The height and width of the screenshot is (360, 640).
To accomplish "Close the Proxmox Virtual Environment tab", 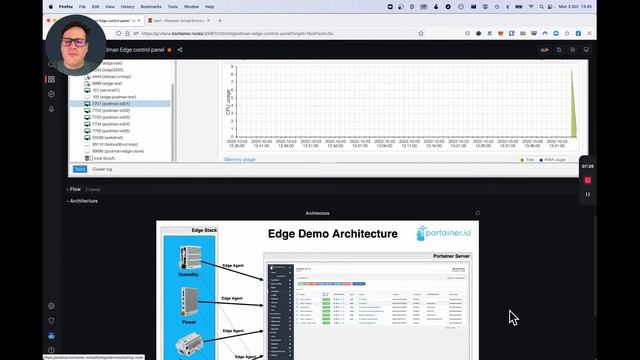I will point(208,20).
